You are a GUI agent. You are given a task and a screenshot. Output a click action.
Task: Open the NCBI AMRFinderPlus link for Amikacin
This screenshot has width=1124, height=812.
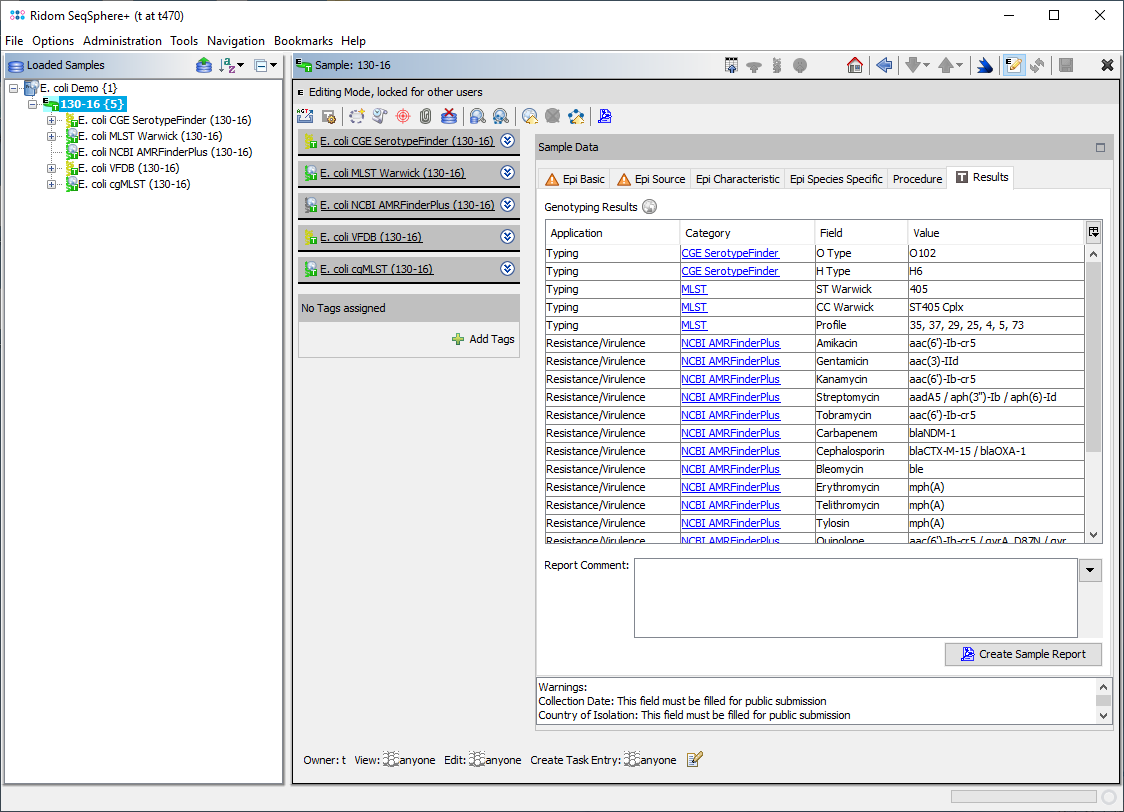tap(730, 343)
